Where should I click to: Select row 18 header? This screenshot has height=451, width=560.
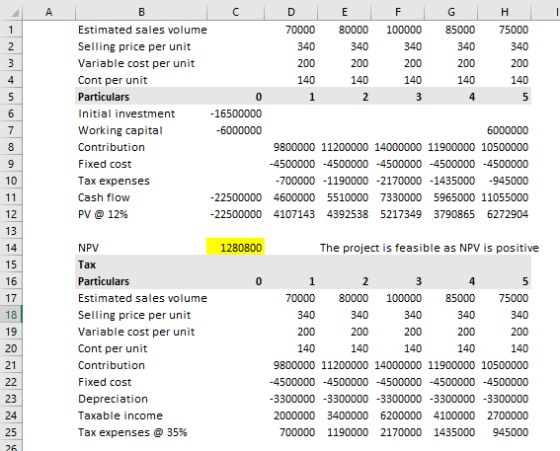11,315
